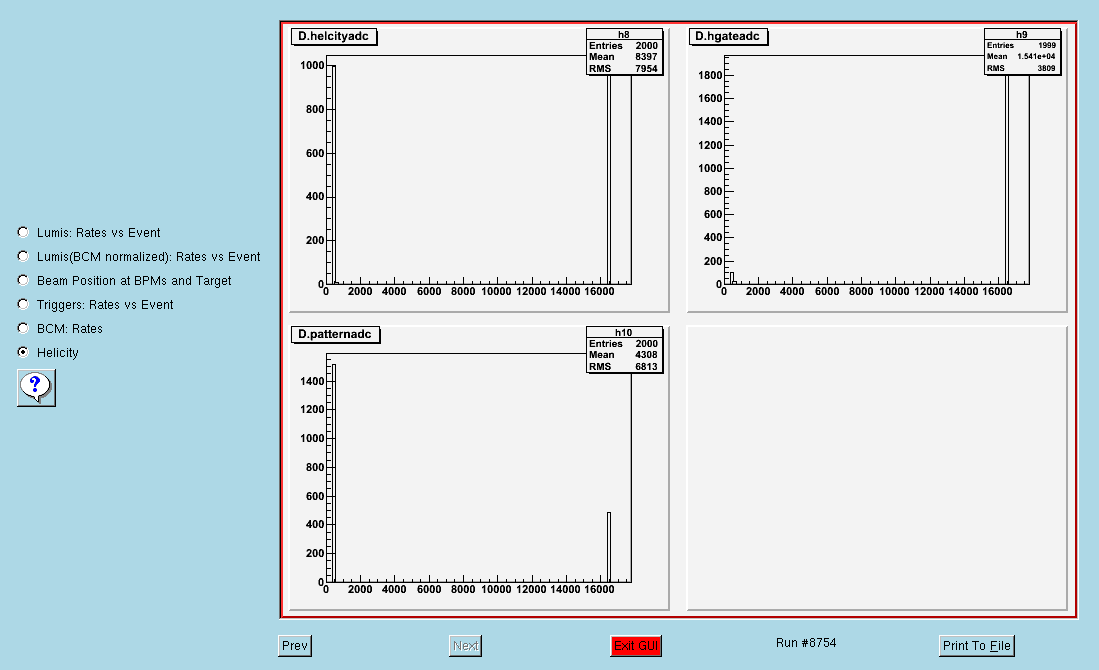
Task: Go to previous page with Prev
Action: coord(294,645)
